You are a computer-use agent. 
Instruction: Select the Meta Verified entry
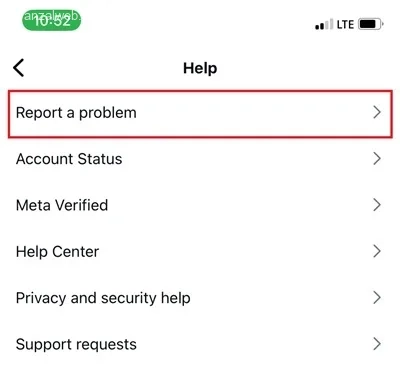62,205
